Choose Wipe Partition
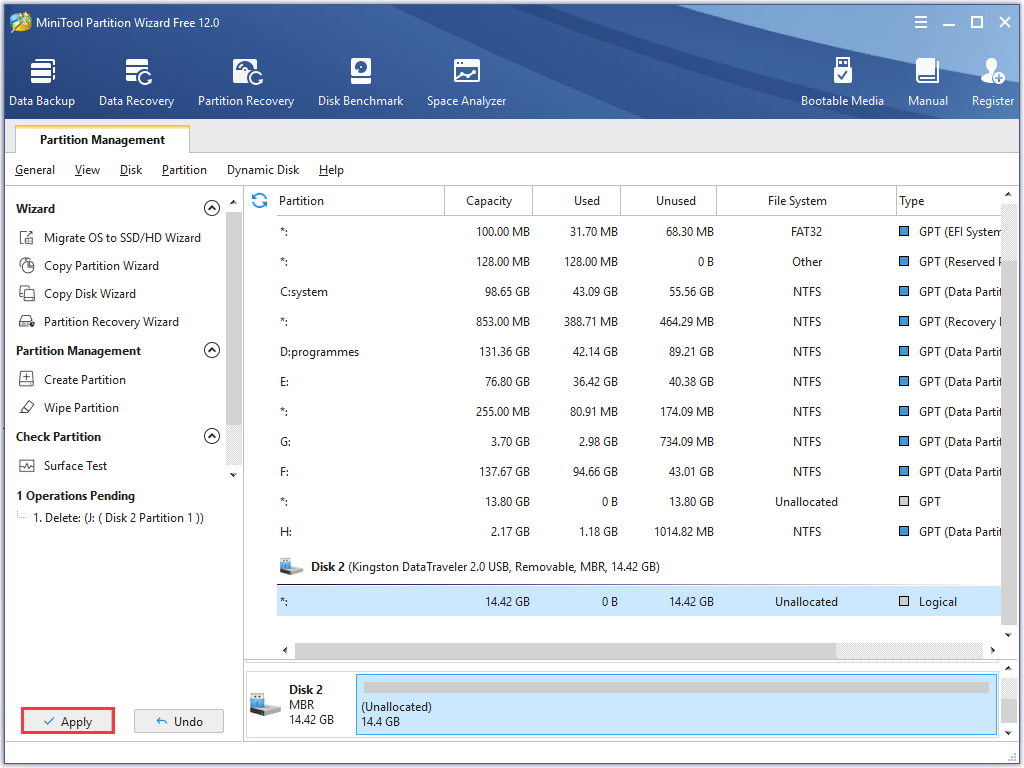The height and width of the screenshot is (768, 1024). pos(81,408)
